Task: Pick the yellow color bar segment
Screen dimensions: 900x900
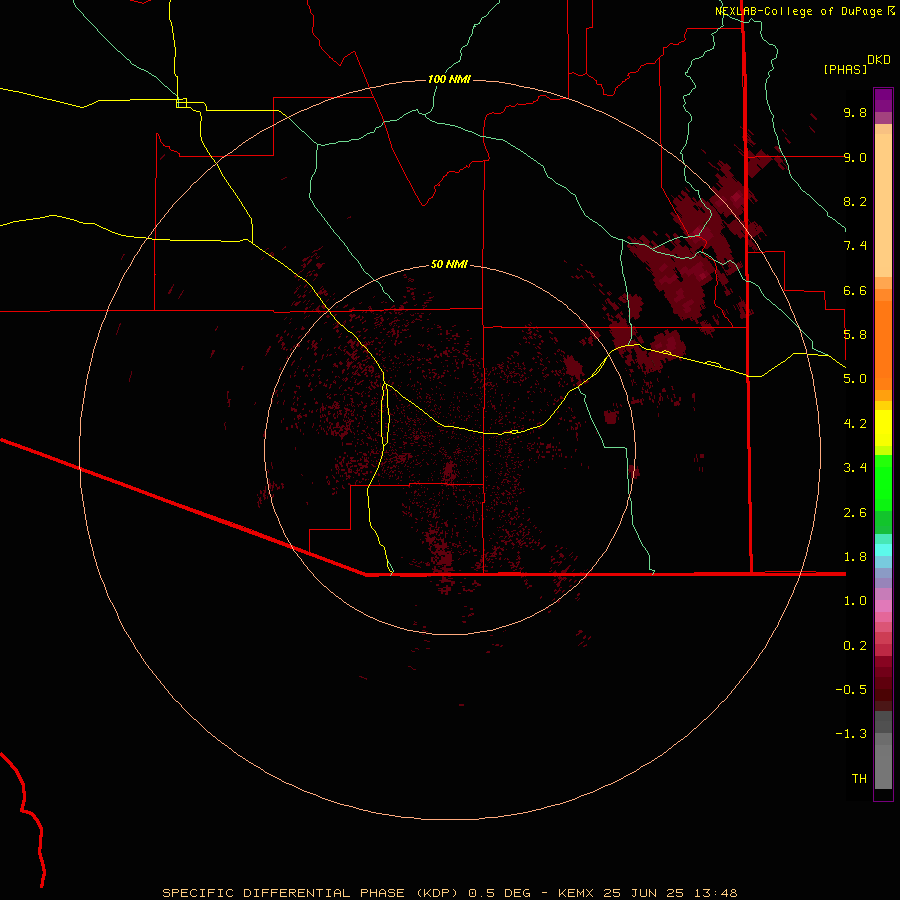Action: pos(883,428)
